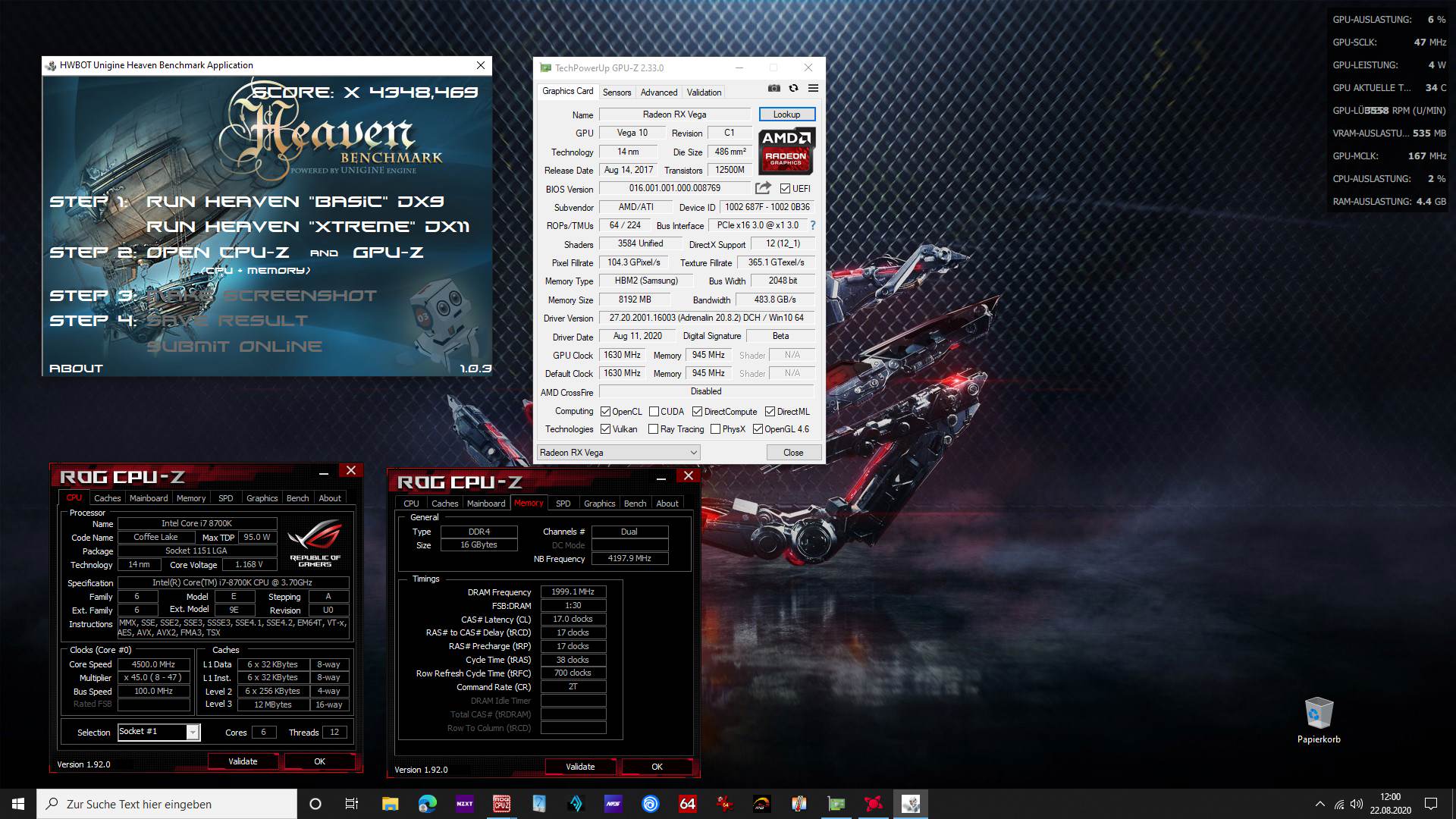Open Radeon RX Vega GPU selector dropdown
Screen dimensions: 1456x819
coord(618,453)
